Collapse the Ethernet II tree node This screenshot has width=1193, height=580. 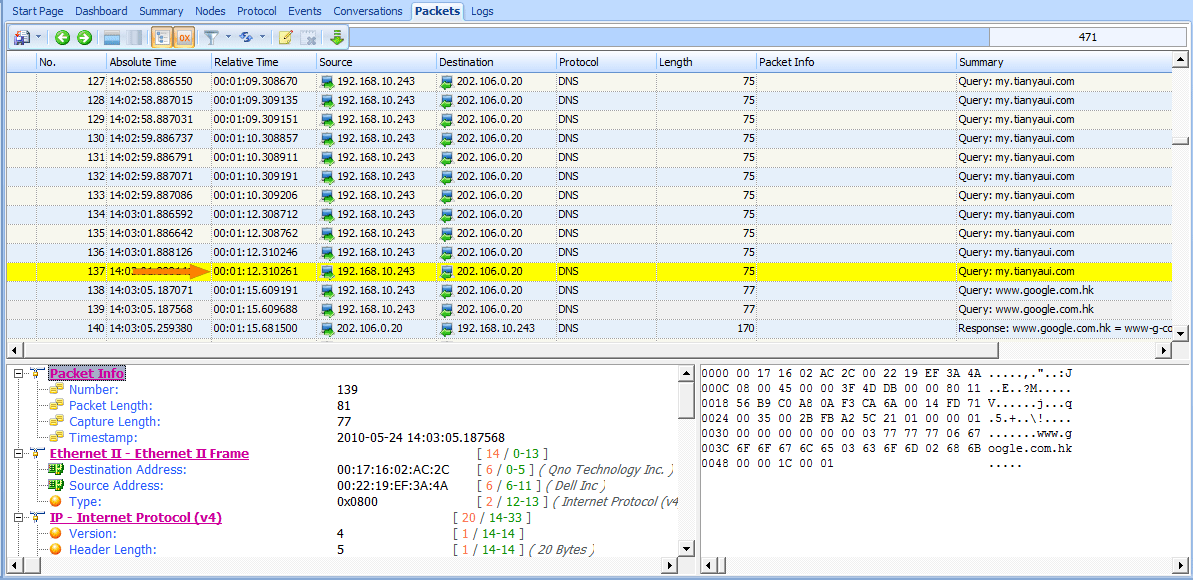(21, 454)
